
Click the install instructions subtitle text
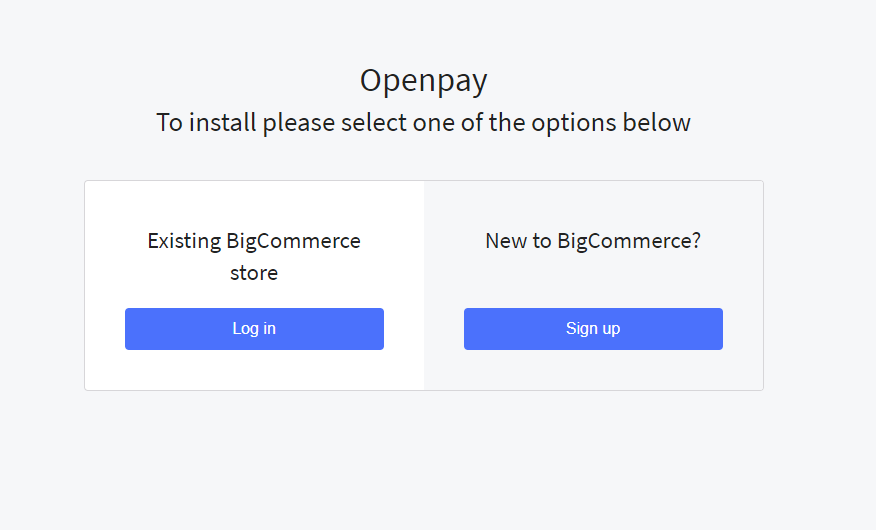(424, 123)
